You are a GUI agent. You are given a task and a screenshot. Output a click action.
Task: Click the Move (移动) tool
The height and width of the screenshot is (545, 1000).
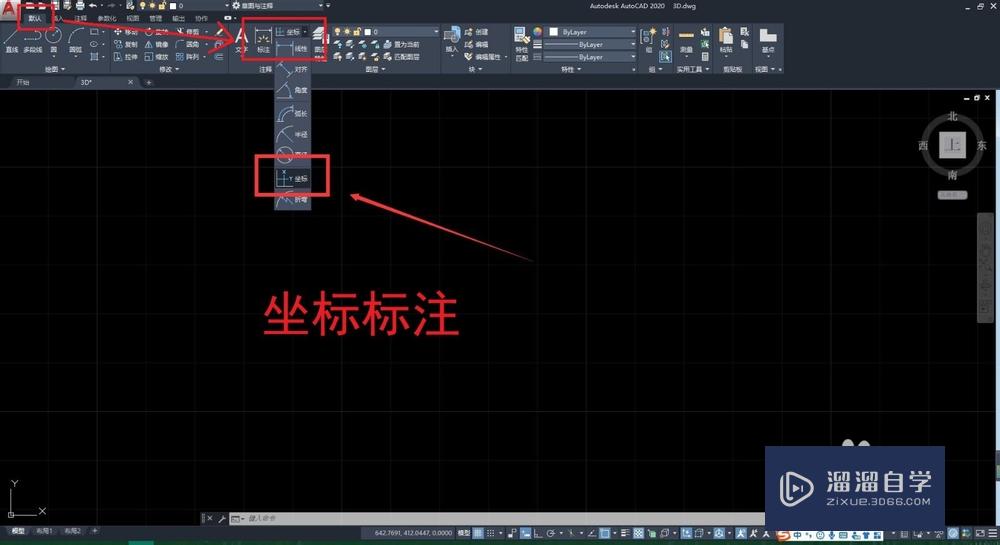(126, 32)
